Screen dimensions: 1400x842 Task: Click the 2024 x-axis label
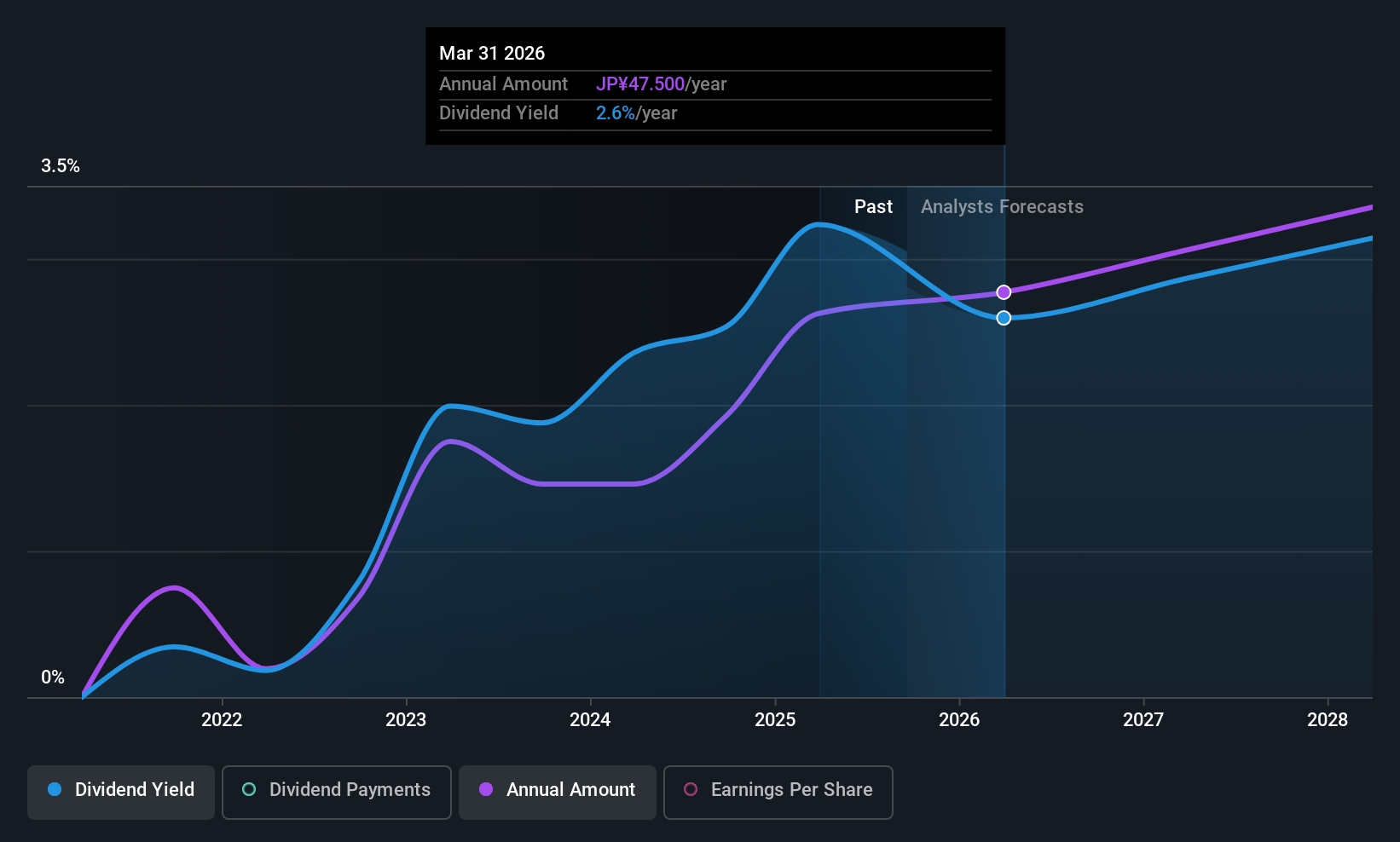click(x=590, y=720)
